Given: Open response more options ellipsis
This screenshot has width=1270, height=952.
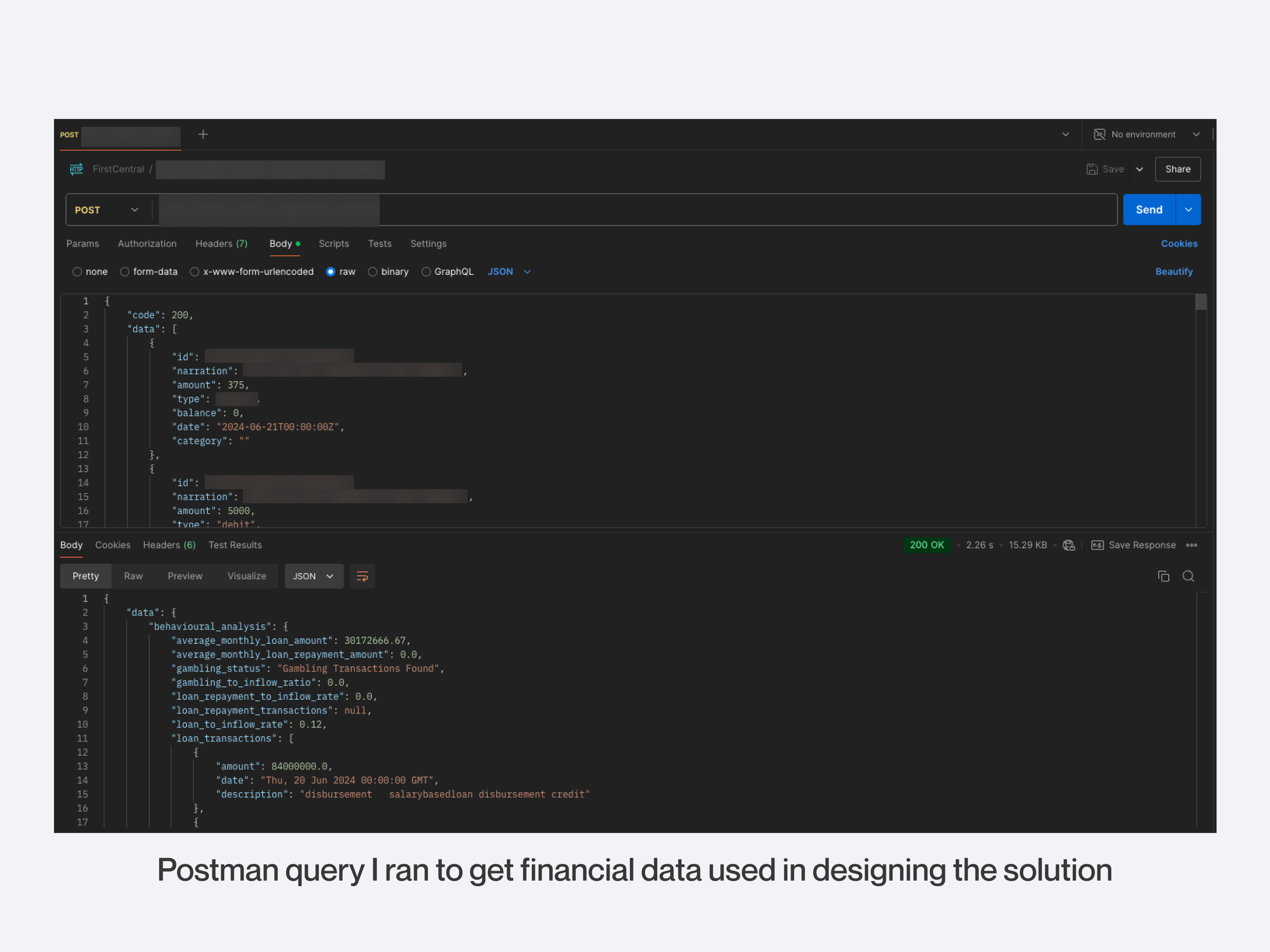Looking at the screenshot, I should tap(1191, 545).
